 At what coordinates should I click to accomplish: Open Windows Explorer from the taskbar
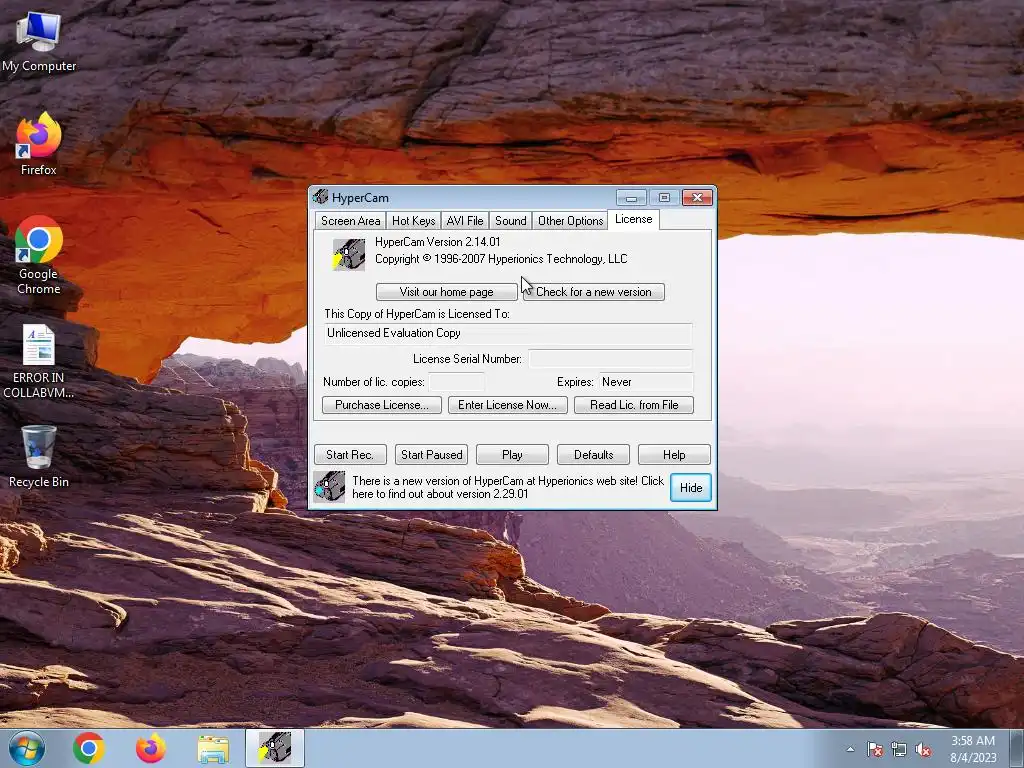tap(213, 749)
